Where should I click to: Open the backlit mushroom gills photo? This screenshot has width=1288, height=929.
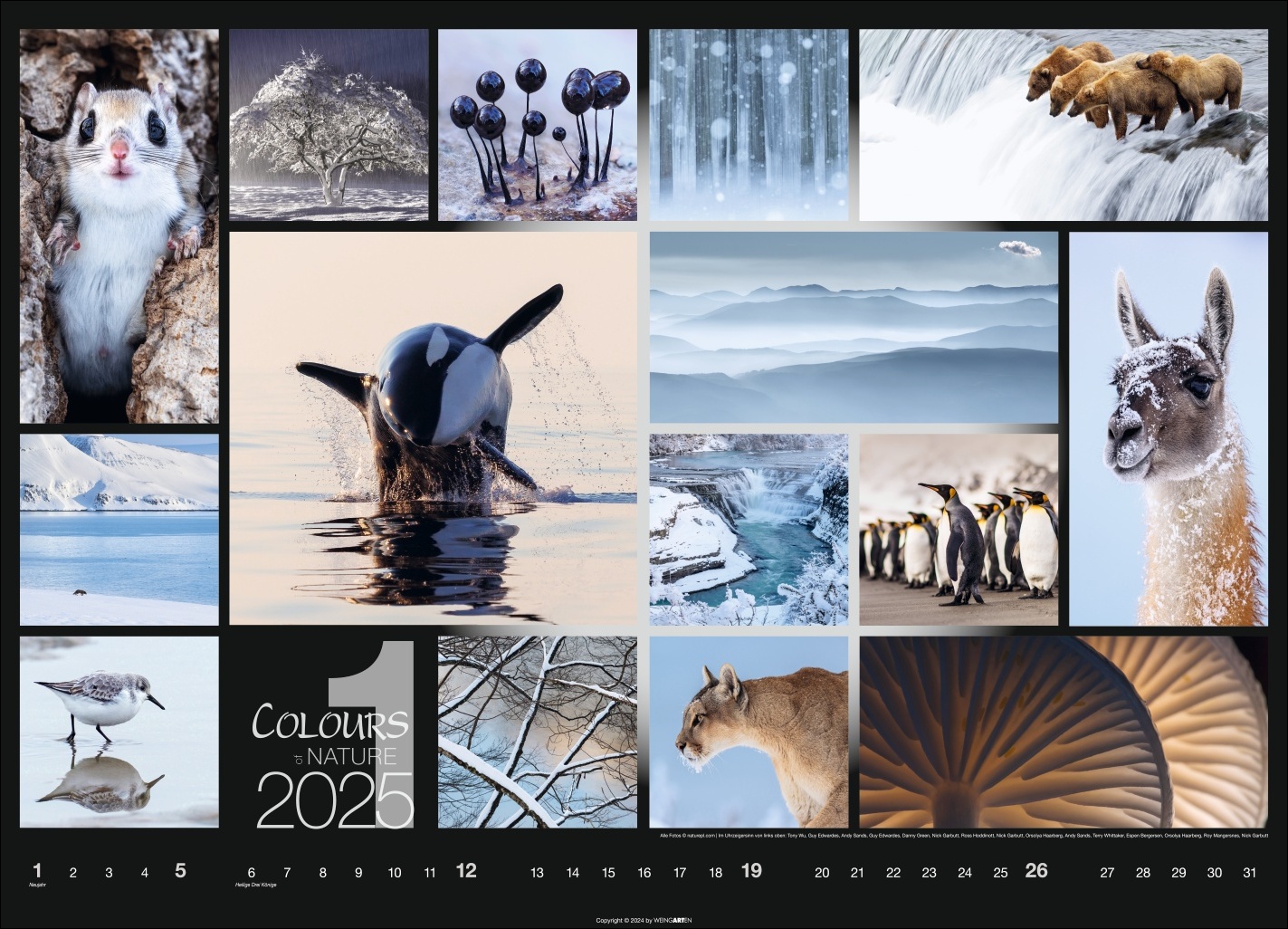click(x=1064, y=732)
